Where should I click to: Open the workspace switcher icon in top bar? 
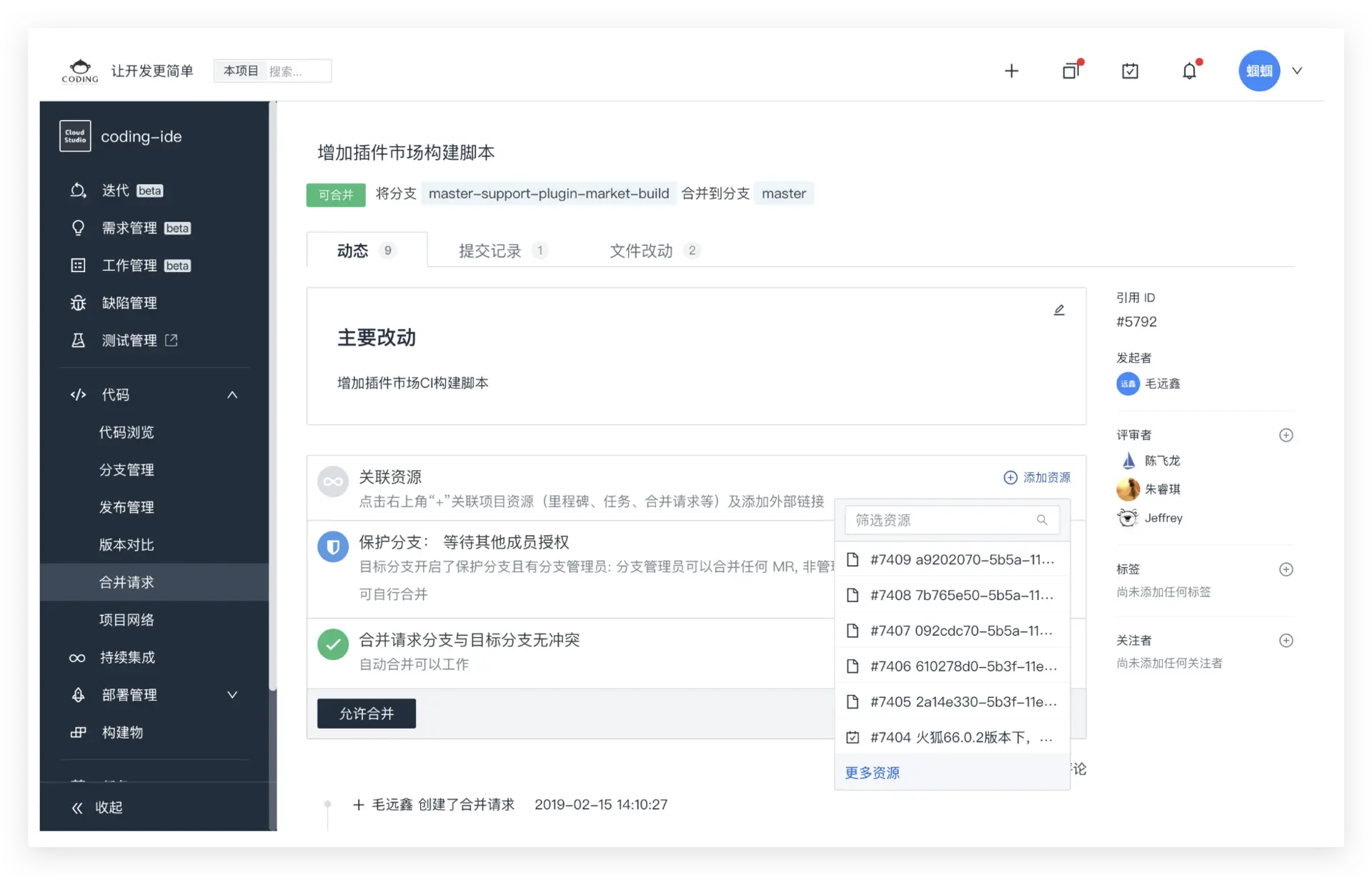[1070, 71]
